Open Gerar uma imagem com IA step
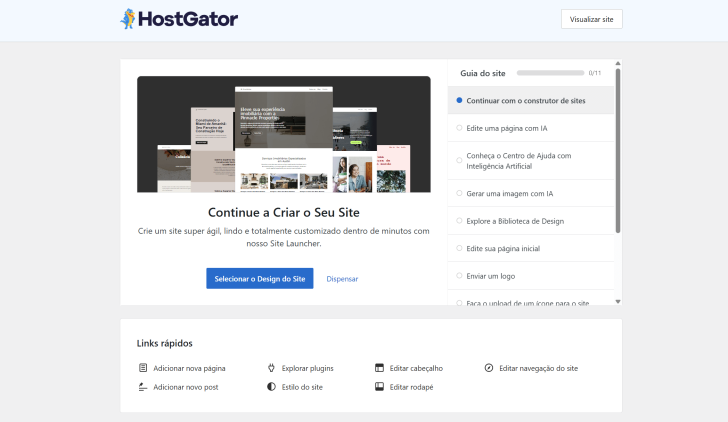This screenshot has width=728, height=422. [x=531, y=193]
